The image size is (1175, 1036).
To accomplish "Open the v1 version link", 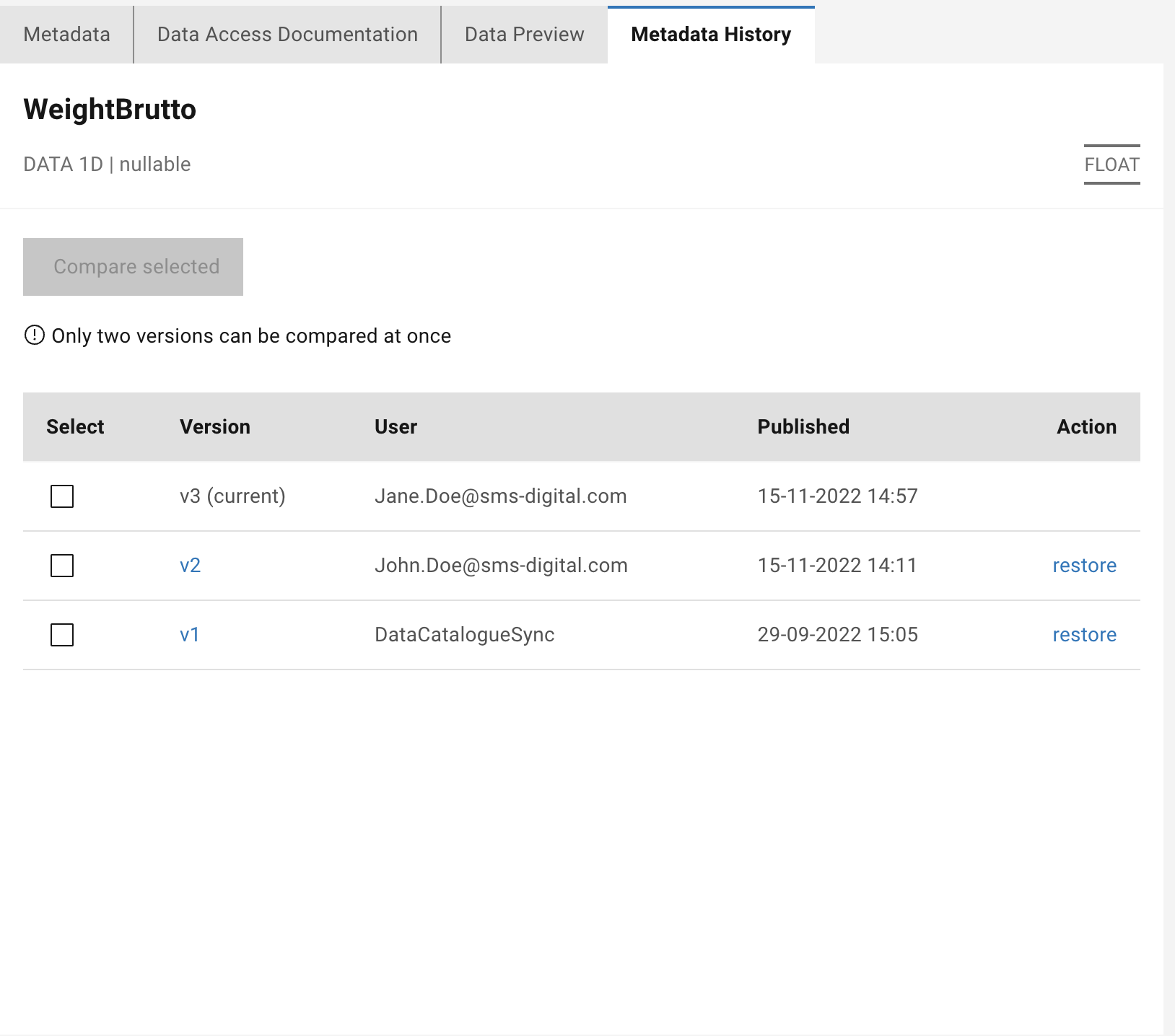I will click(189, 635).
